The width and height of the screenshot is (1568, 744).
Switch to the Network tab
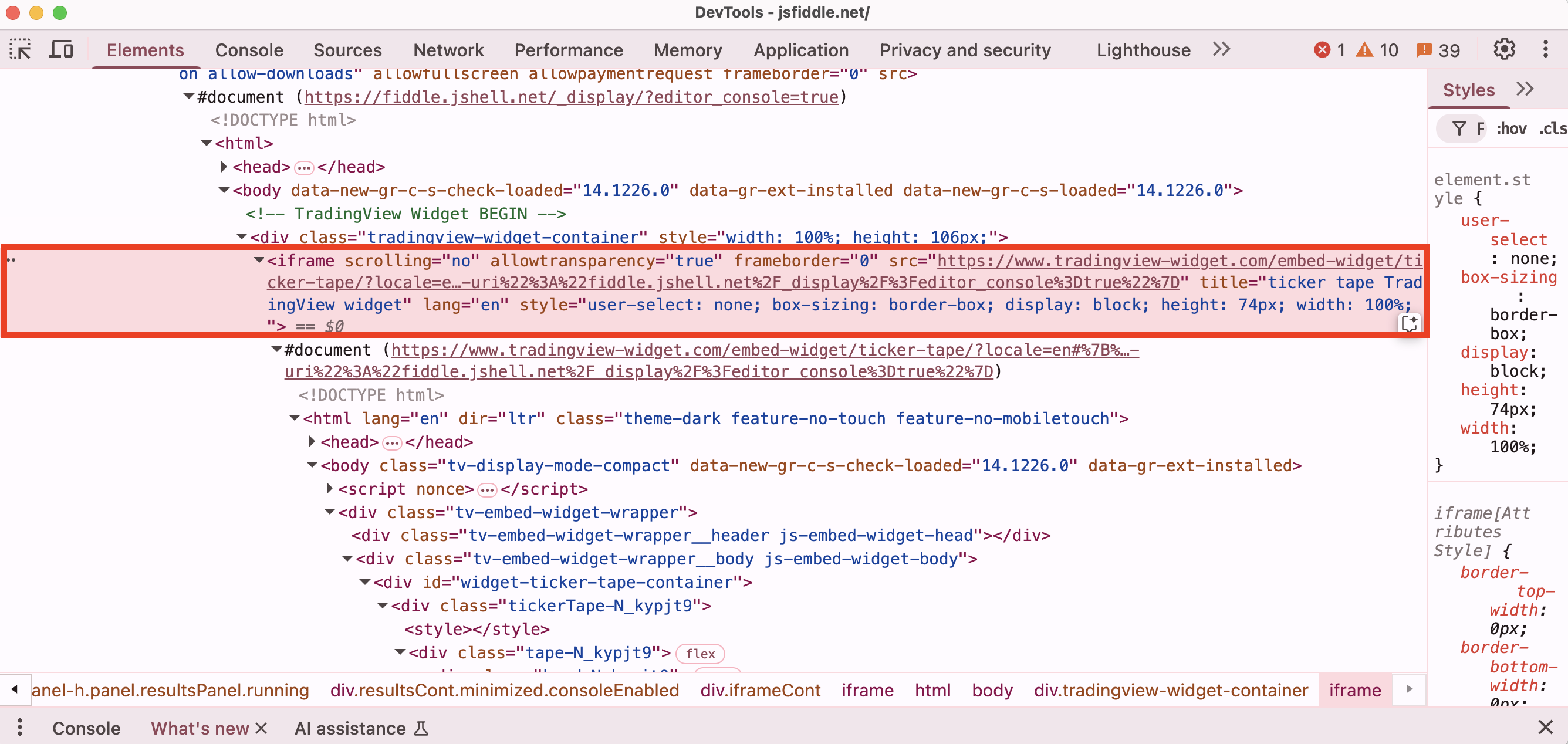coord(448,50)
